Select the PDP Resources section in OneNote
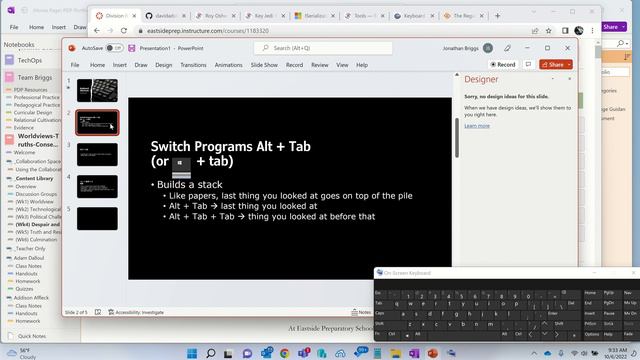 (x=30, y=90)
